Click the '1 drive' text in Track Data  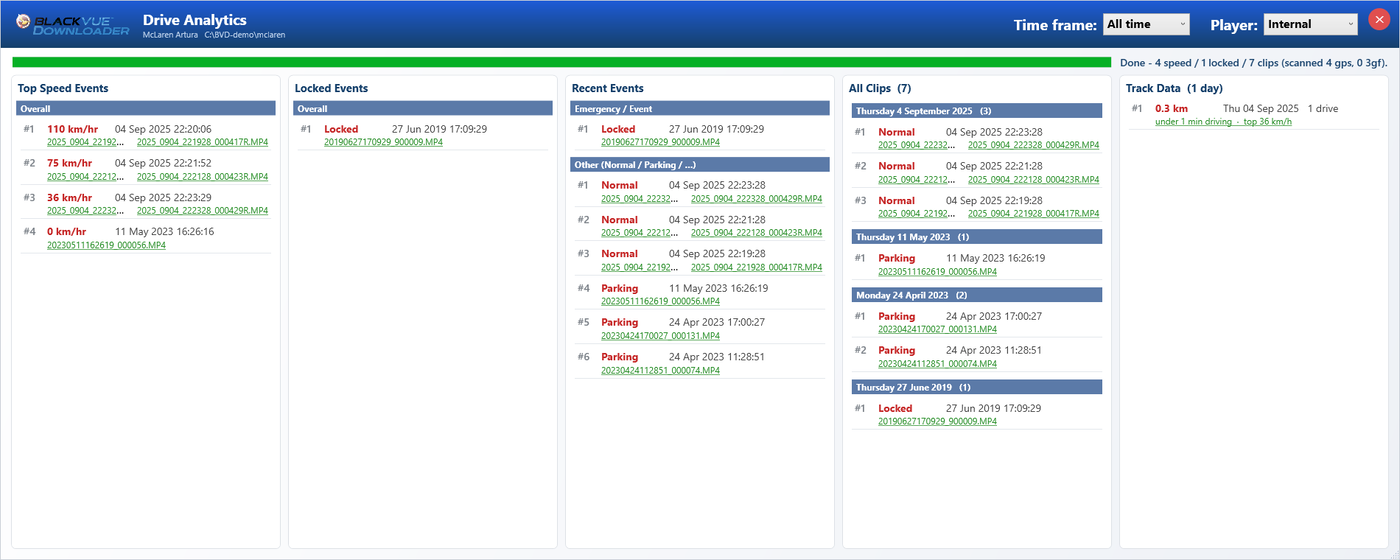point(1322,109)
